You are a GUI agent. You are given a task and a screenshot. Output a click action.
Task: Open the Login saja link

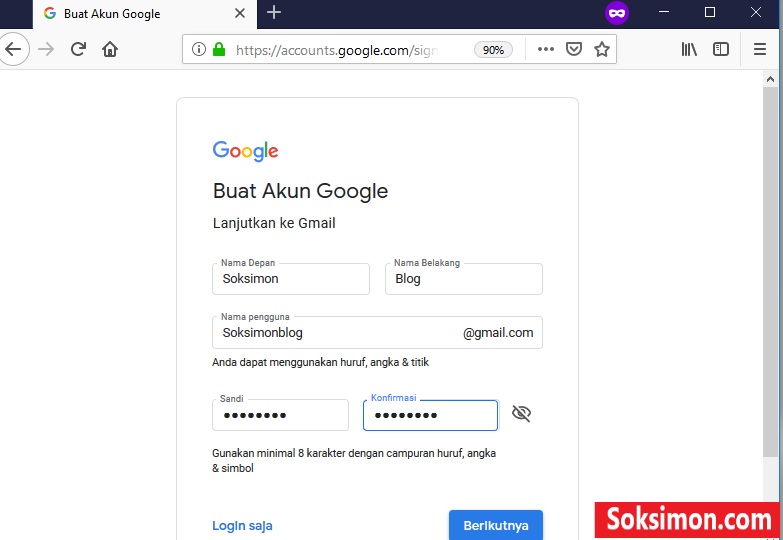[242, 526]
